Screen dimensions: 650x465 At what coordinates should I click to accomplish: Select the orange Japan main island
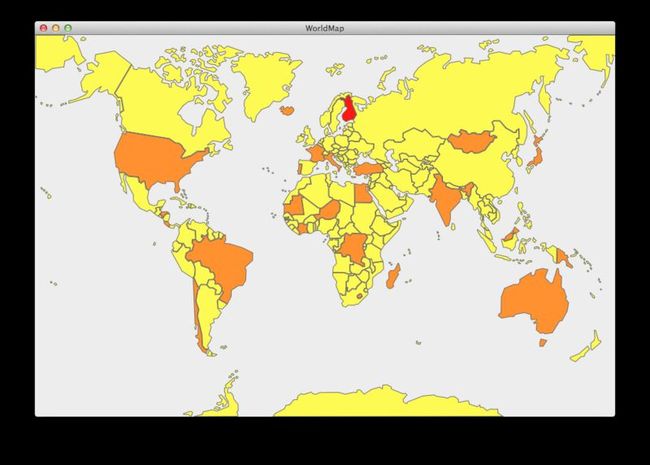[536, 158]
